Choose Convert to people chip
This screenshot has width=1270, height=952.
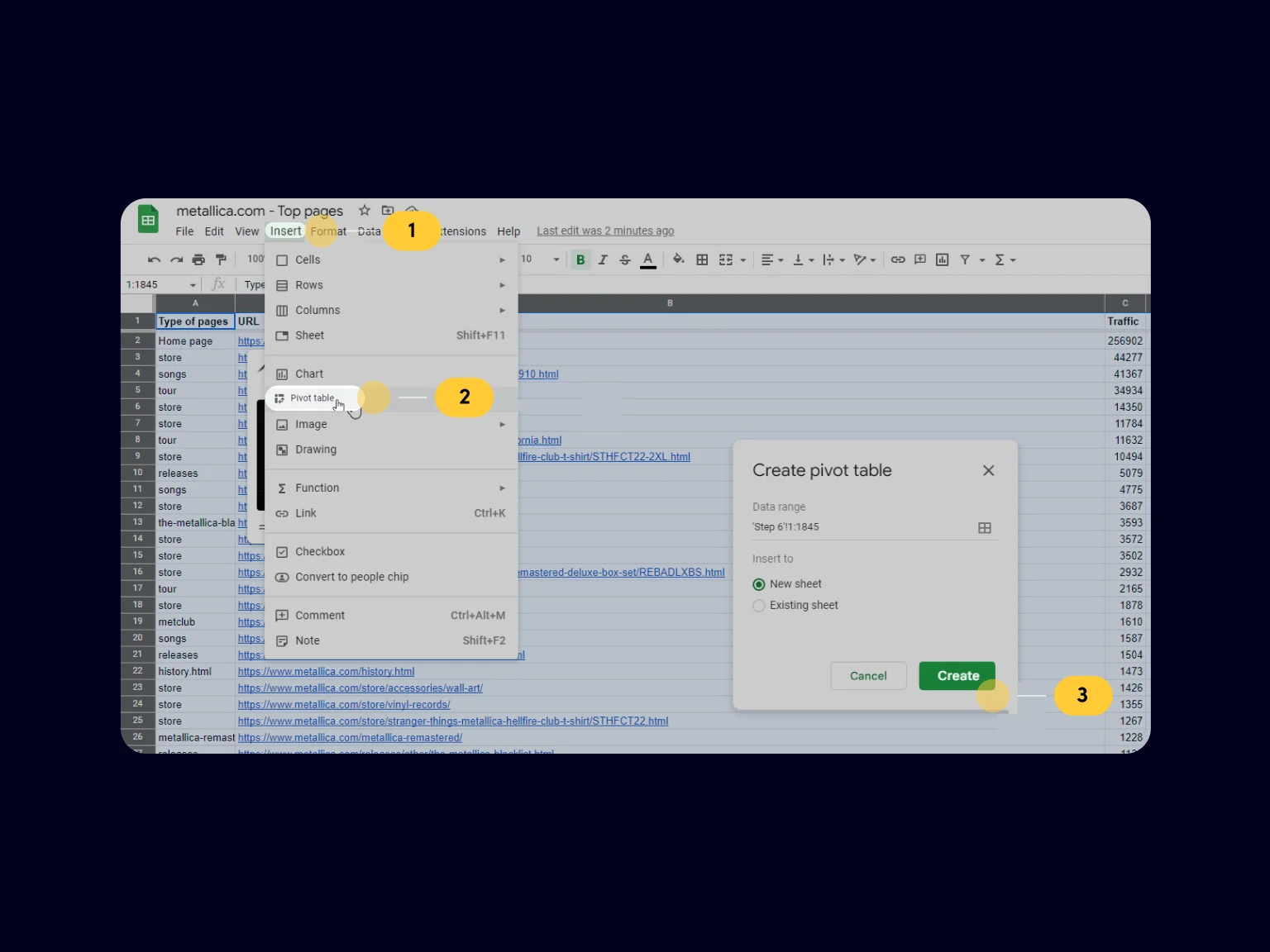[x=391, y=577]
